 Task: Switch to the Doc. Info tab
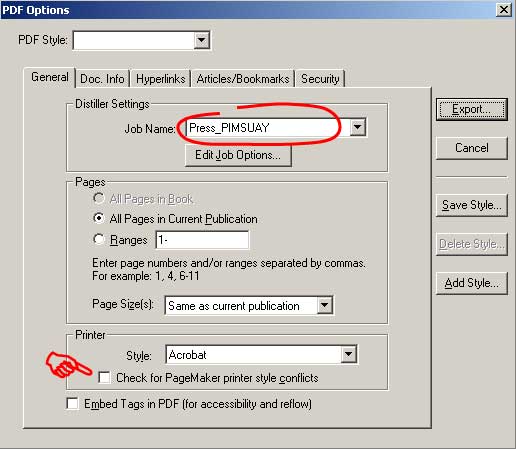[102, 79]
